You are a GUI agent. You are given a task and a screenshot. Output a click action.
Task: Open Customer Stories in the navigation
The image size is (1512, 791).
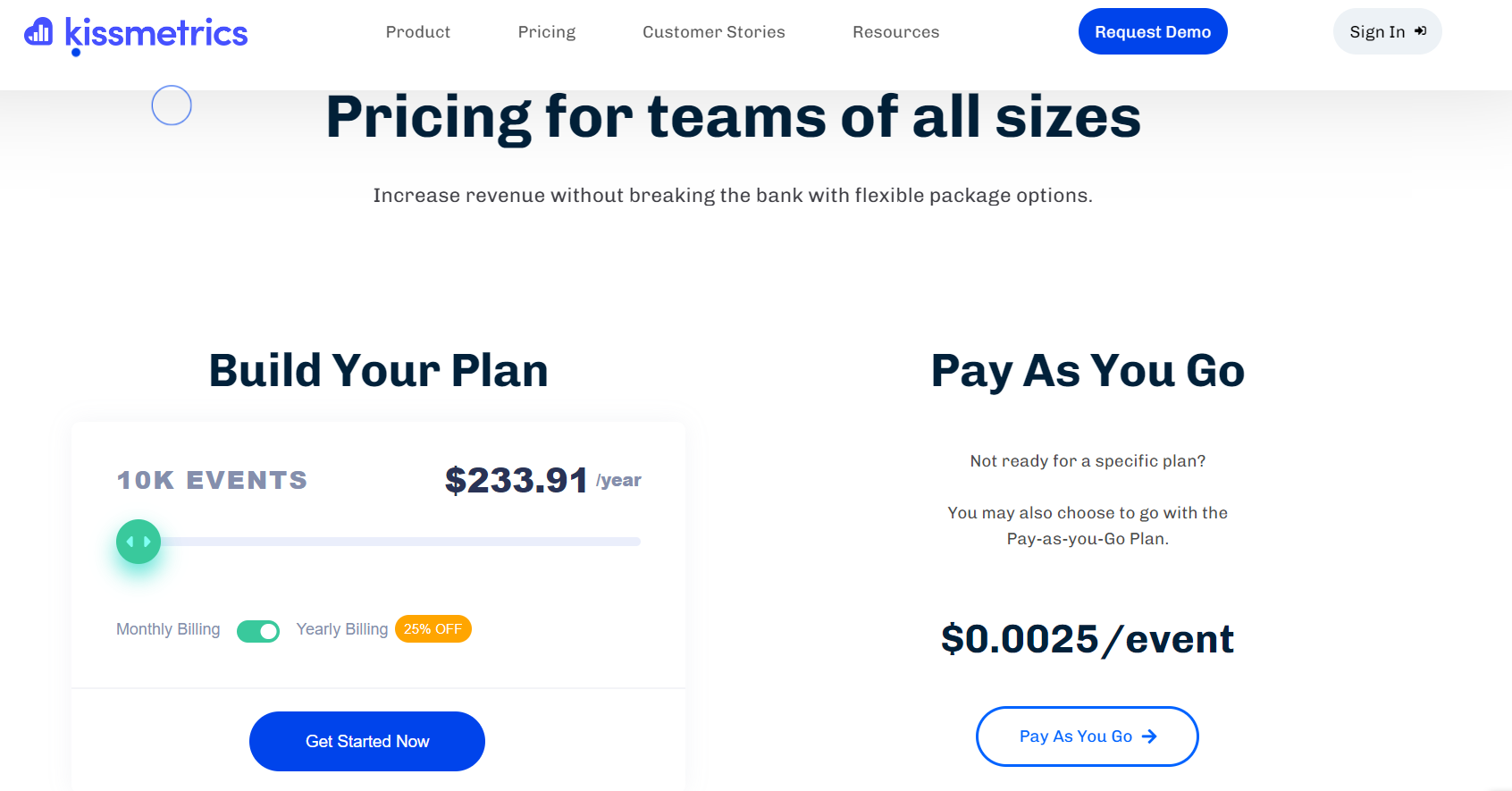[714, 32]
